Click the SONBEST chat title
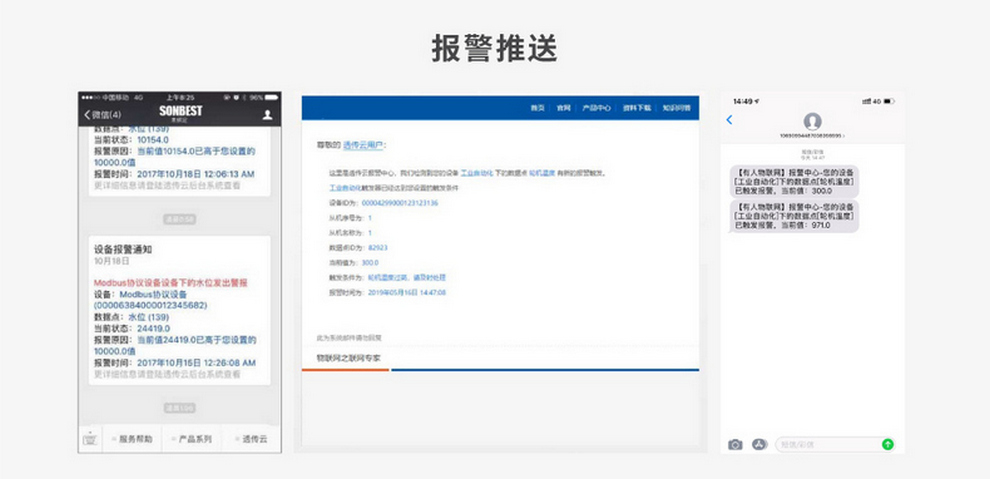The width and height of the screenshot is (990, 479). pyautogui.click(x=181, y=112)
